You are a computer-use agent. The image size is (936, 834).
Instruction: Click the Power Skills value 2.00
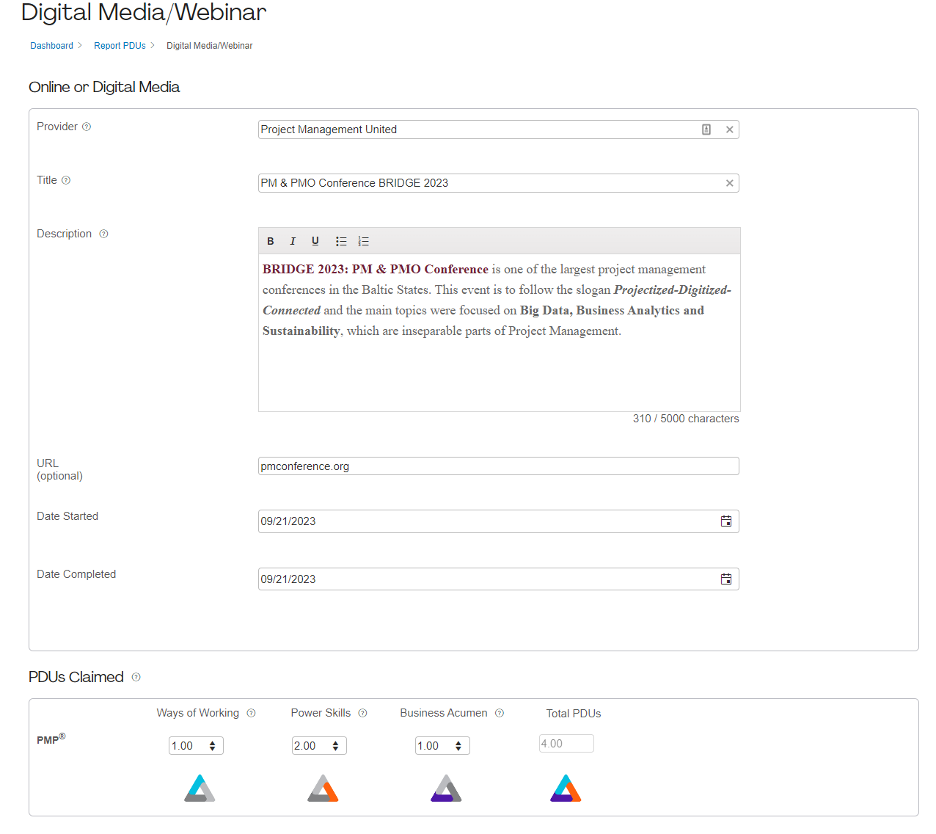[305, 746]
